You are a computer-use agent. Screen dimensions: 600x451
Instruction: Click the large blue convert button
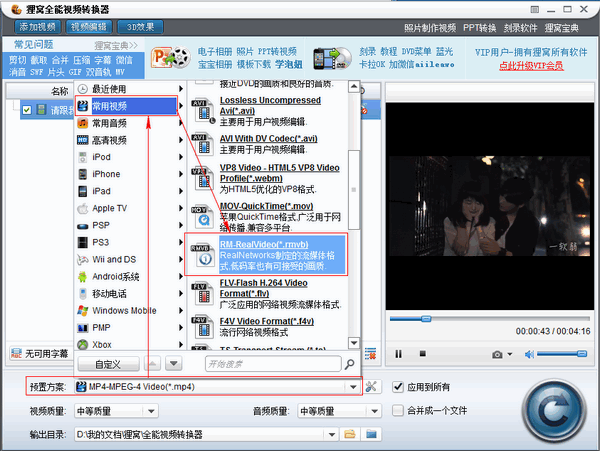[x=554, y=410]
